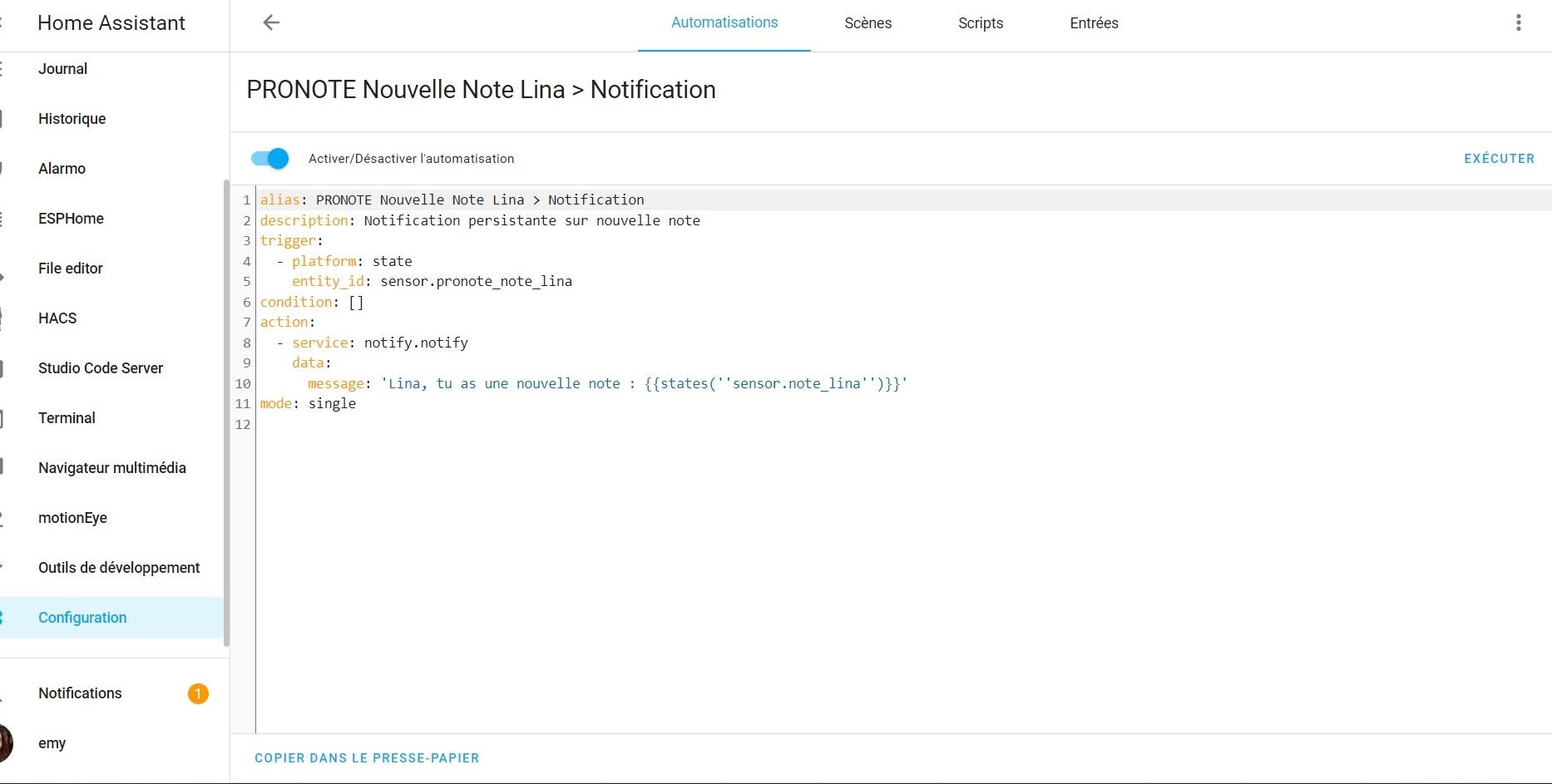Image resolution: width=1552 pixels, height=784 pixels.
Task: Click the Activer/Désactiver l'automatisation label
Action: (x=411, y=159)
